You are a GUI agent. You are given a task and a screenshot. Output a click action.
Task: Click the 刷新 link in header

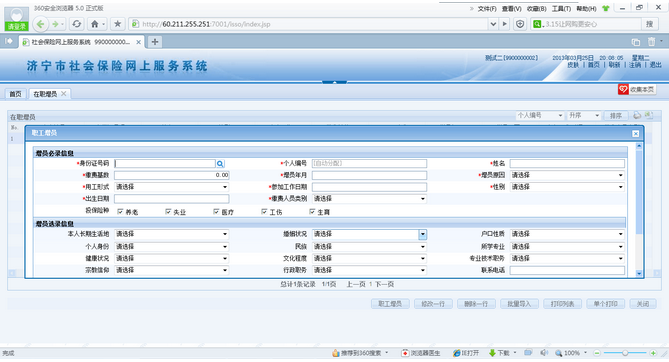614,65
